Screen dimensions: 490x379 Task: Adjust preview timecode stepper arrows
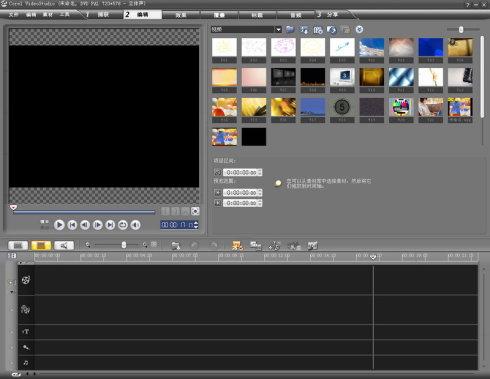tap(196, 225)
